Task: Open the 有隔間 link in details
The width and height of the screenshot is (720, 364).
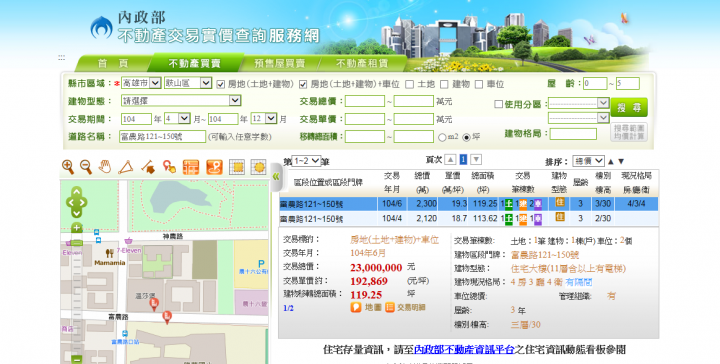Action: [x=579, y=282]
